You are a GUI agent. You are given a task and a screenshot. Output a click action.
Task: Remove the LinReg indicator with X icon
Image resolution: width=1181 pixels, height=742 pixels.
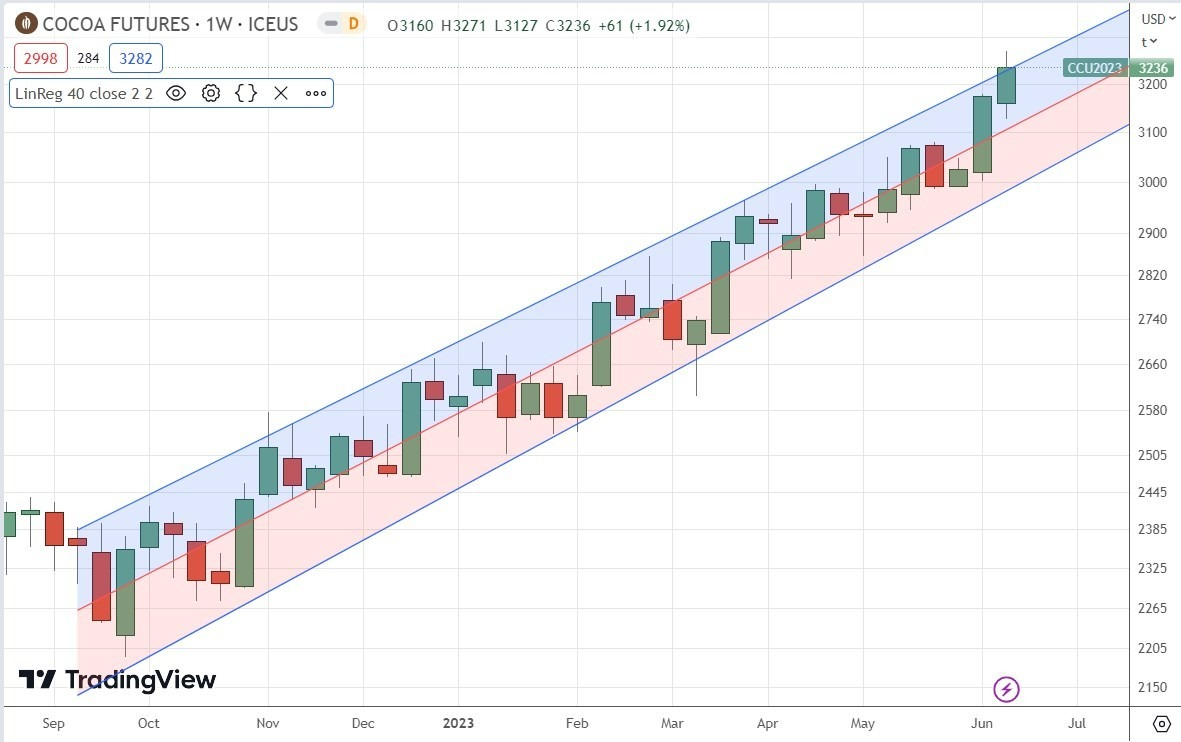280,93
